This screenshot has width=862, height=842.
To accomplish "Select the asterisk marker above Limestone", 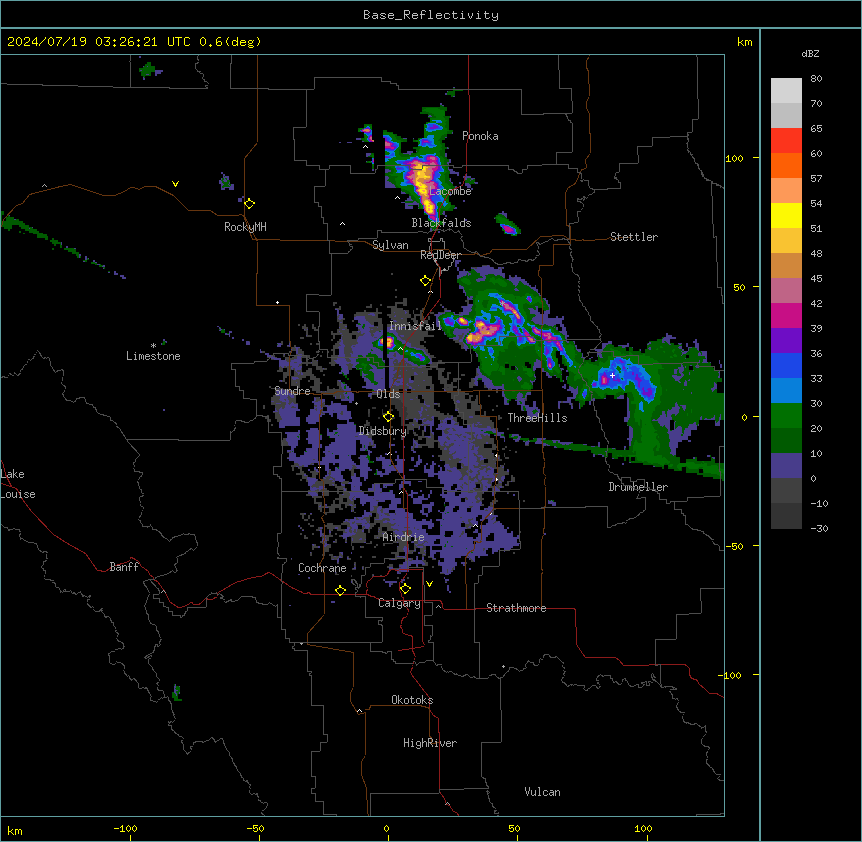I will [153, 346].
